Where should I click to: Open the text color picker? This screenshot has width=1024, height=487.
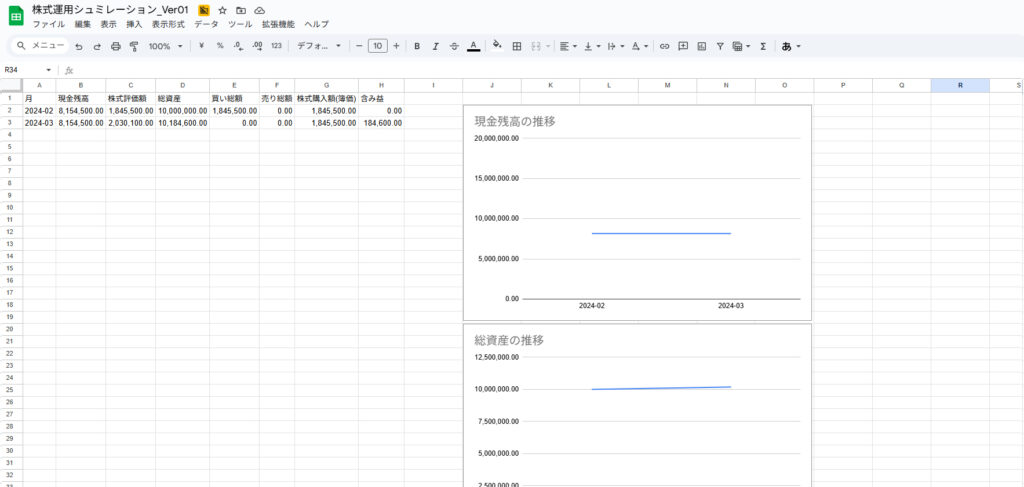pyautogui.click(x=473, y=46)
